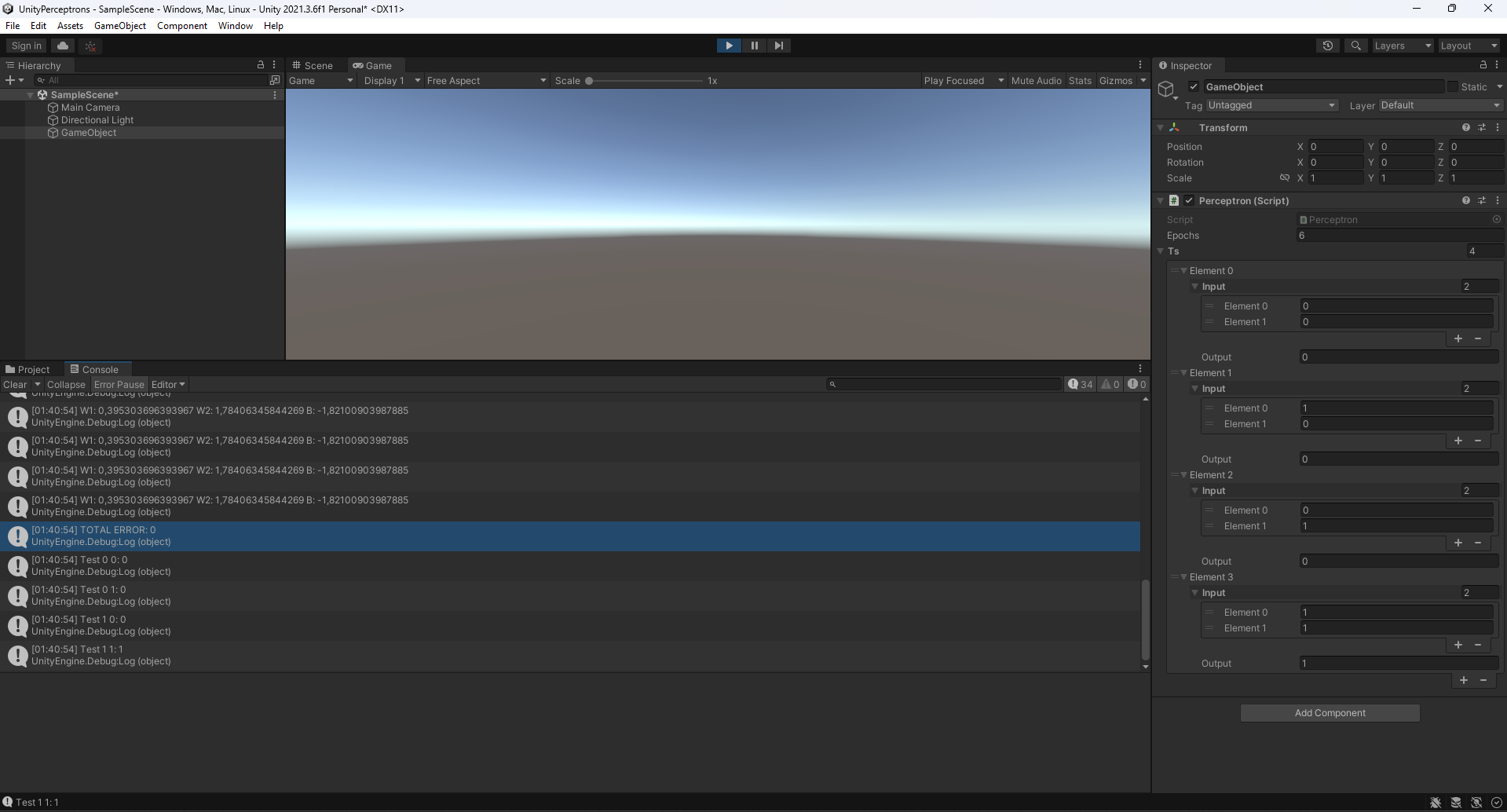Toggle Error Pause in Console
1507x812 pixels.
[x=119, y=384]
